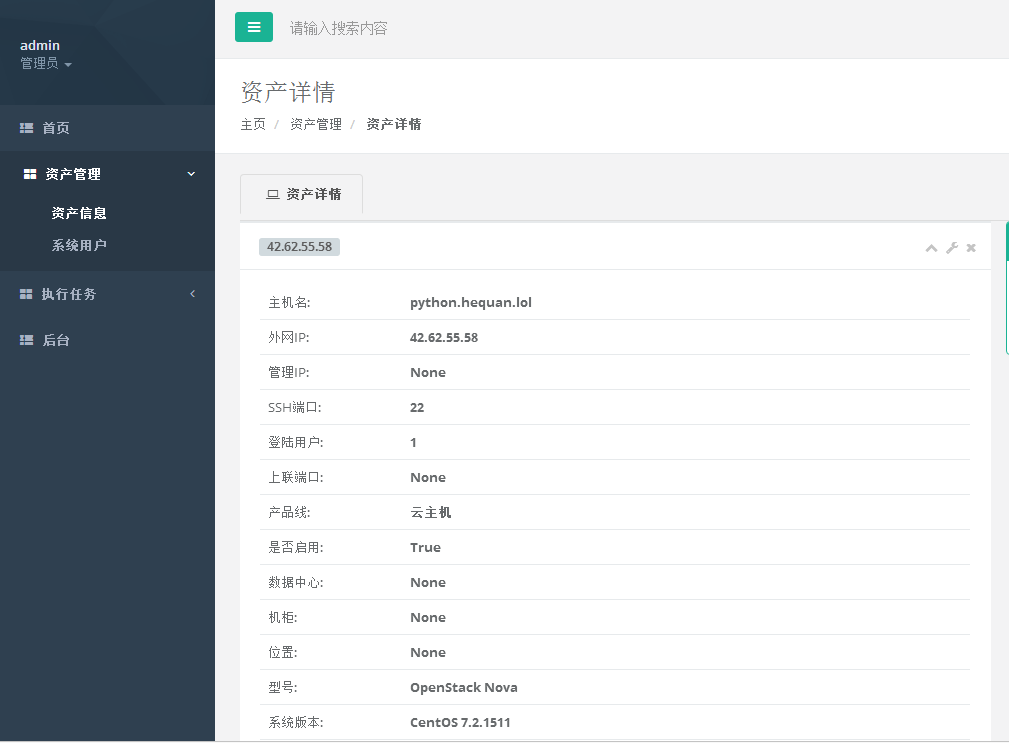Collapse the 资产管理 sidebar menu
Screen dimensions: 1009x743
pyautogui.click(x=107, y=174)
